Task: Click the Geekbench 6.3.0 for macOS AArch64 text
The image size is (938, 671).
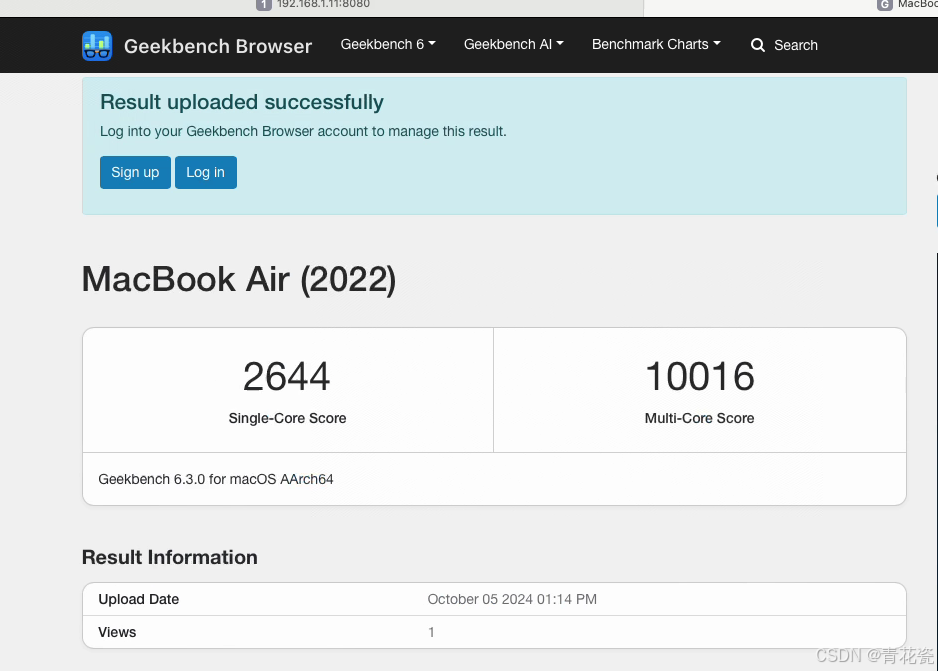Action: [x=215, y=479]
